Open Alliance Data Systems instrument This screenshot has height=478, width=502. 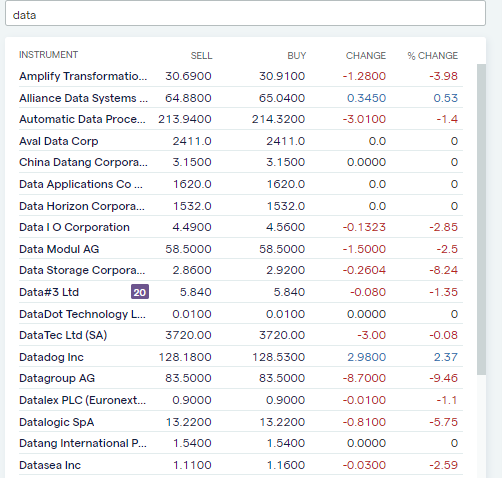pyautogui.click(x=83, y=98)
